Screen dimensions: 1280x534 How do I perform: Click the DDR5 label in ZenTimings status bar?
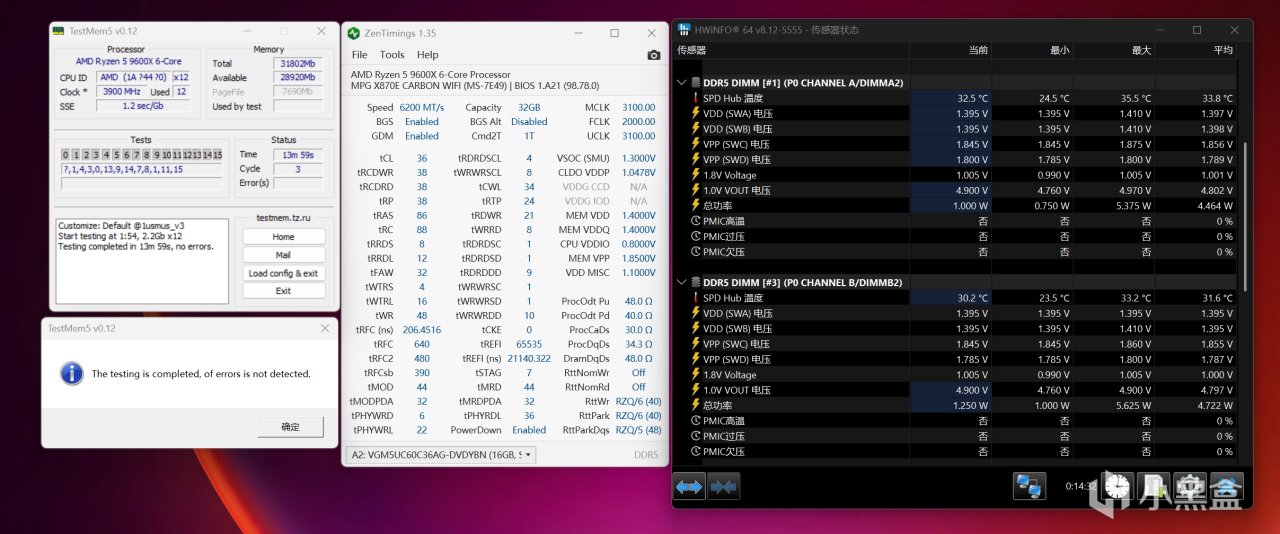[x=646, y=455]
